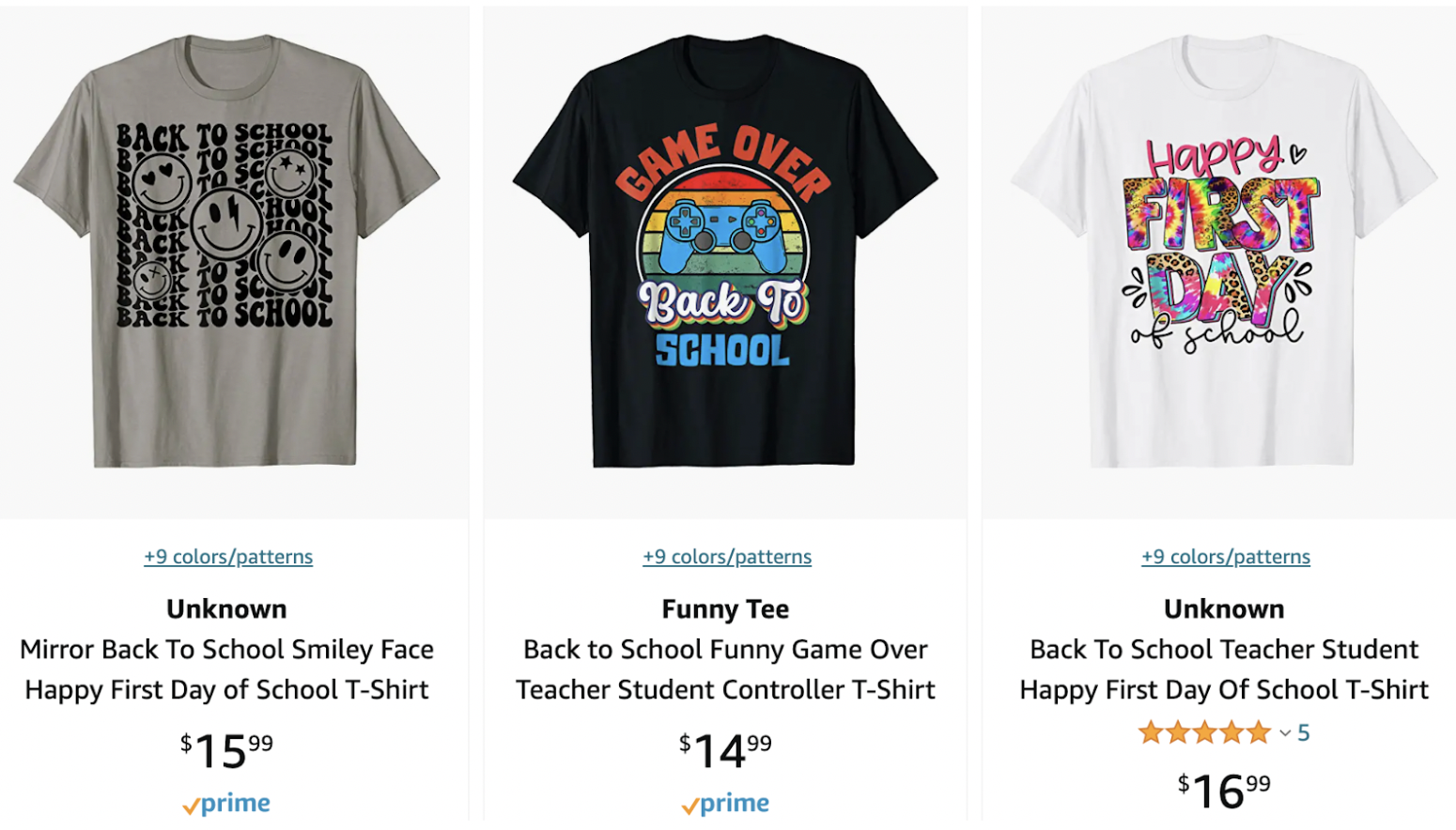Open Mirror Back To School Smiley Face title
The height and width of the screenshot is (830, 1456).
[x=226, y=669]
